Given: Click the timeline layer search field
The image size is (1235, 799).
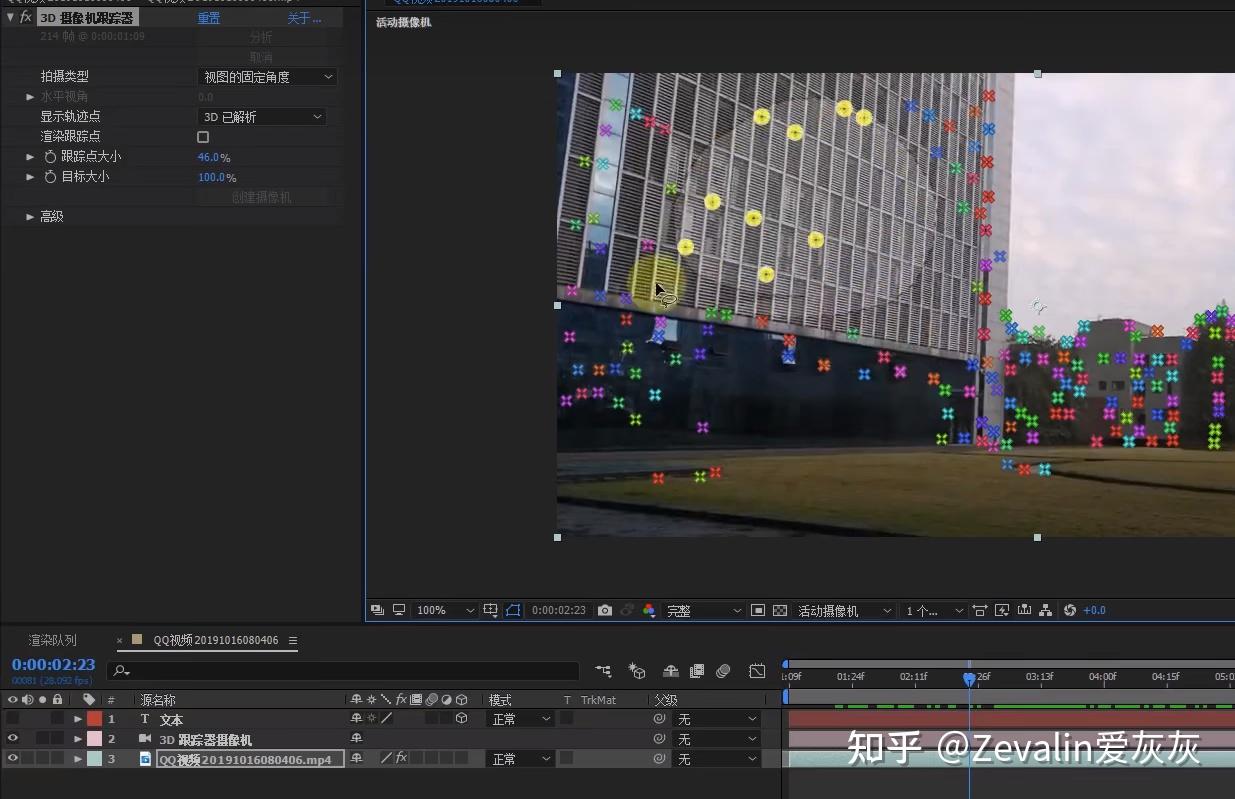Looking at the screenshot, I should 344,672.
